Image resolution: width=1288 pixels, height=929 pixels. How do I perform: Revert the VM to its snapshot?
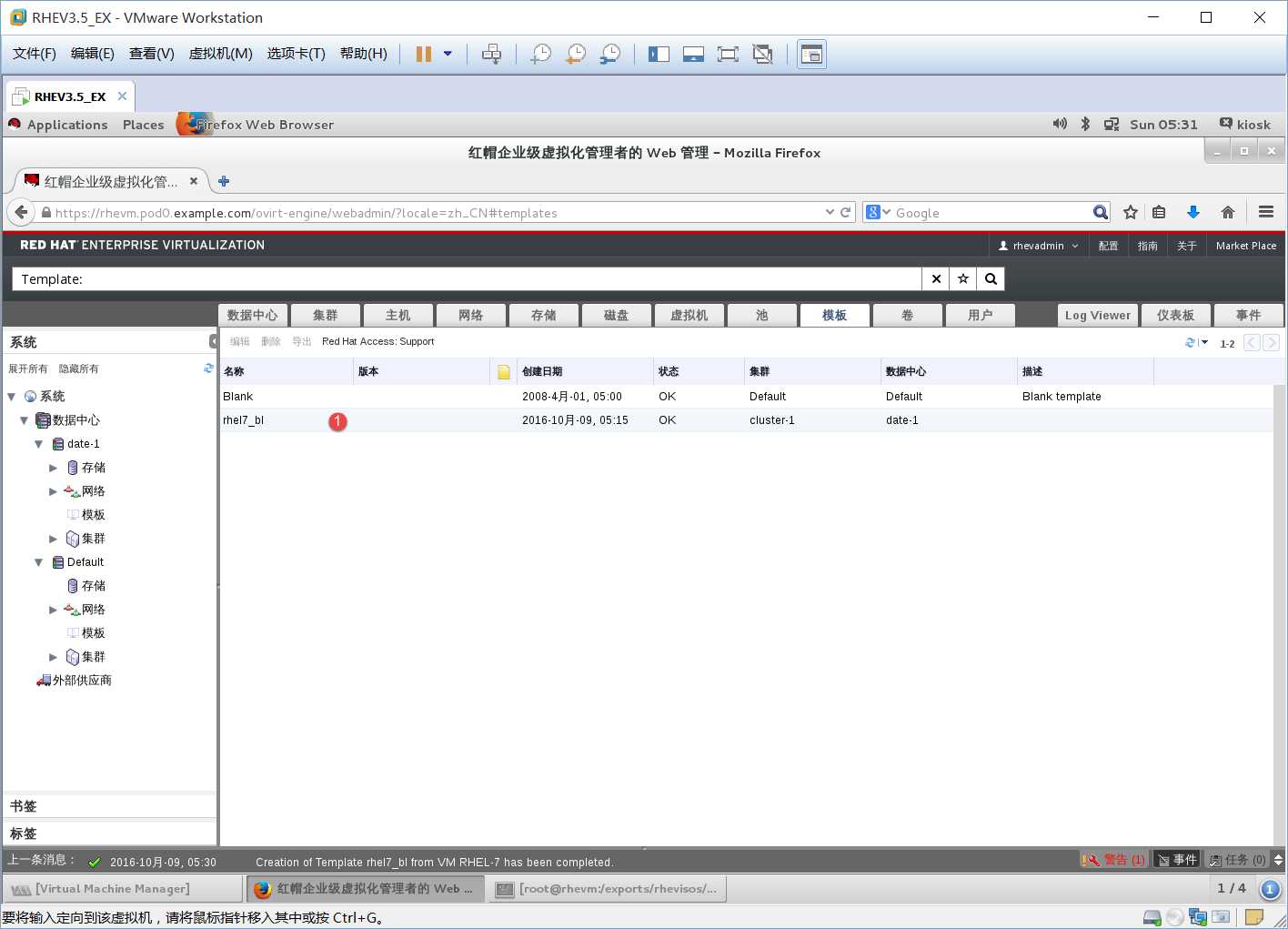[x=576, y=54]
